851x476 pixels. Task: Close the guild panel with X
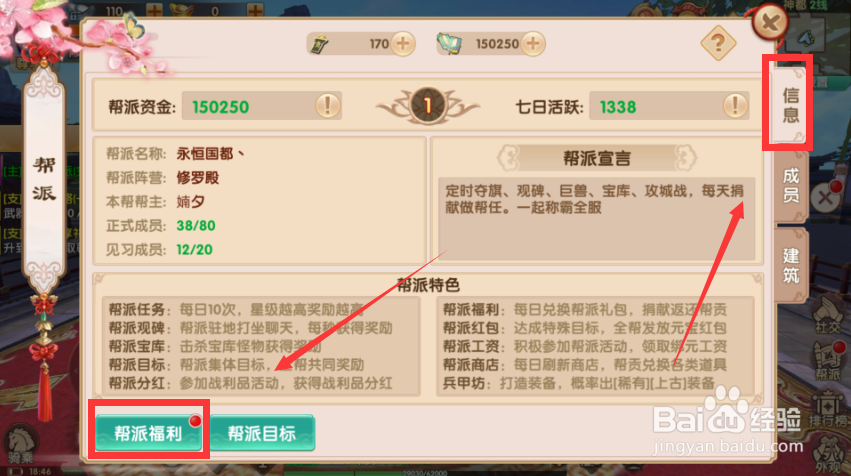770,22
